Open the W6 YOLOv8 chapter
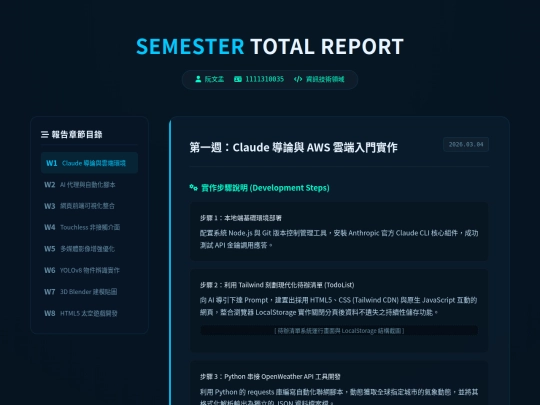Screen dimensions: 540x405 pos(89,270)
